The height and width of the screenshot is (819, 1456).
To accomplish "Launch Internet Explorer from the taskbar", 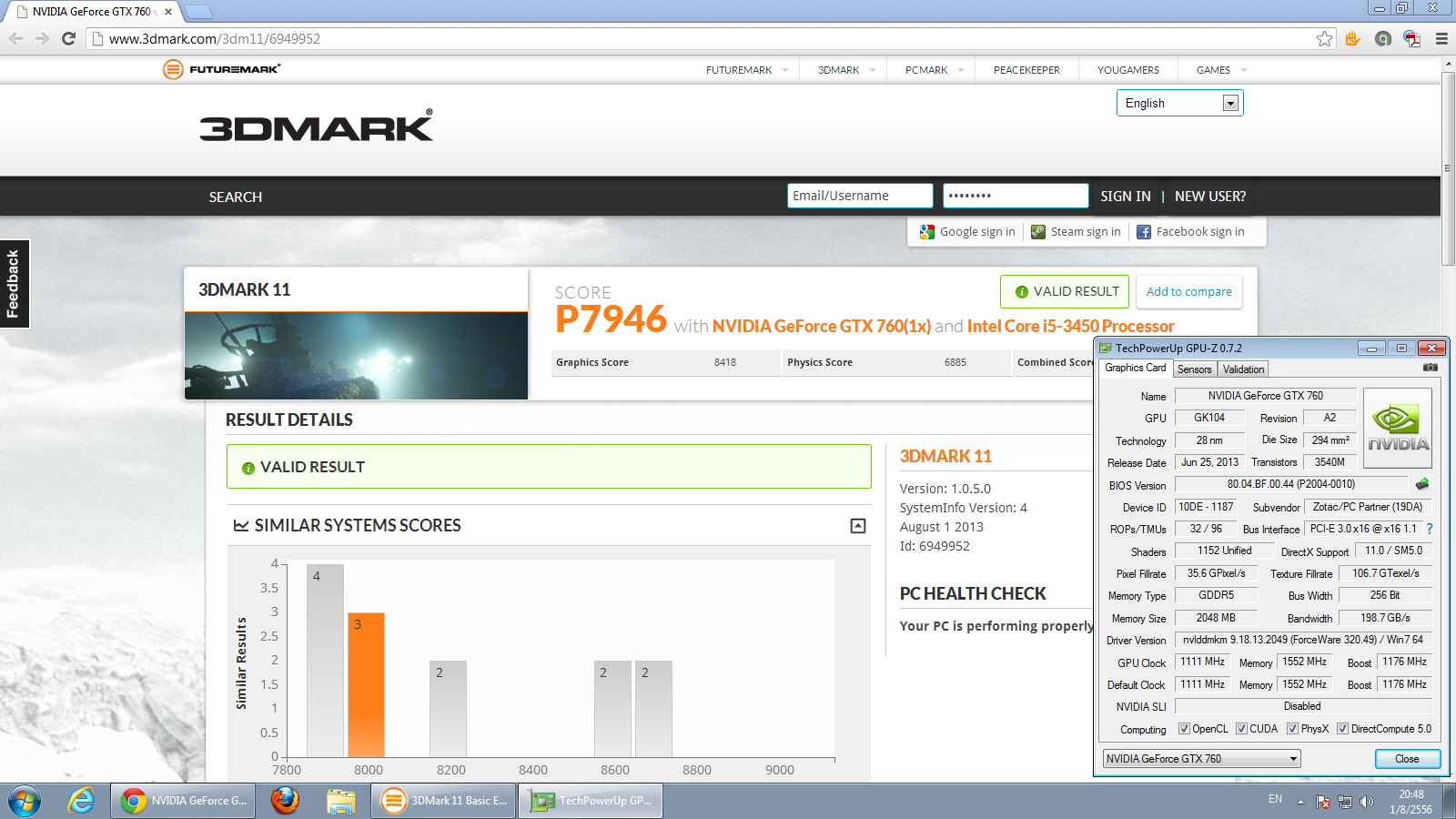I will pyautogui.click(x=81, y=801).
